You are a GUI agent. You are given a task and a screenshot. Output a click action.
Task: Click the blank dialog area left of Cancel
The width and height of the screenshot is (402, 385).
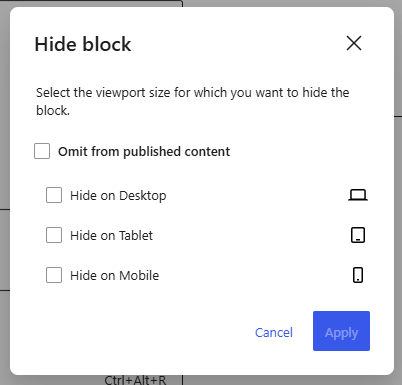[x=133, y=332]
